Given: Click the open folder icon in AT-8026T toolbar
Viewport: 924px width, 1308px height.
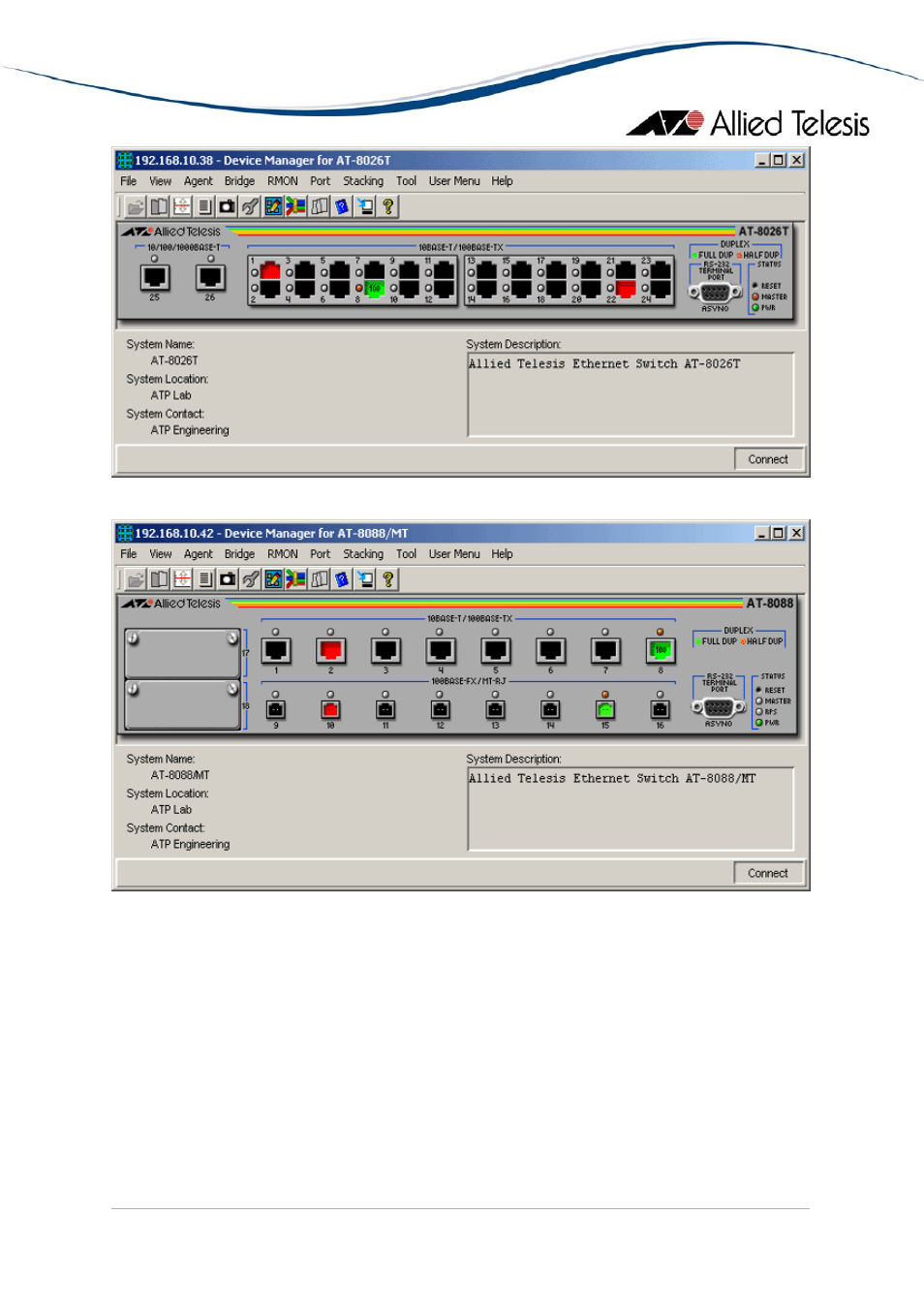Looking at the screenshot, I should coord(136,206).
